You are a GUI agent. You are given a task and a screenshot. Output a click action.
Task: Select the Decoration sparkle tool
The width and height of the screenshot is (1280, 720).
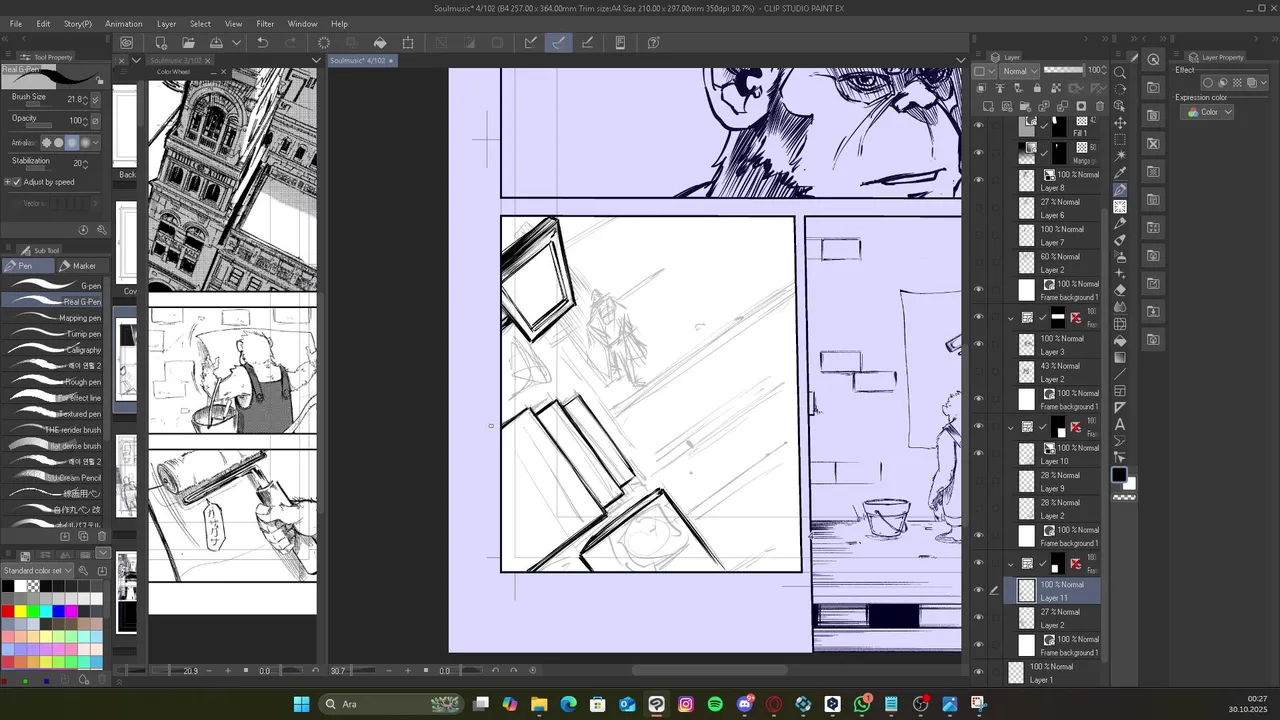click(x=1120, y=273)
